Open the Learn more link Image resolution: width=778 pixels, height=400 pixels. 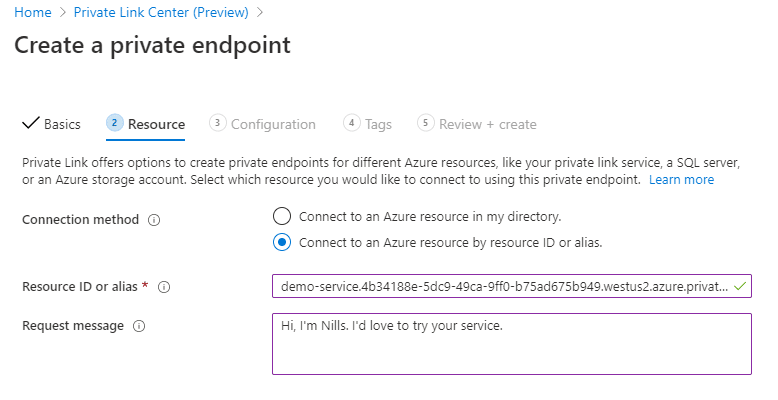click(681, 180)
